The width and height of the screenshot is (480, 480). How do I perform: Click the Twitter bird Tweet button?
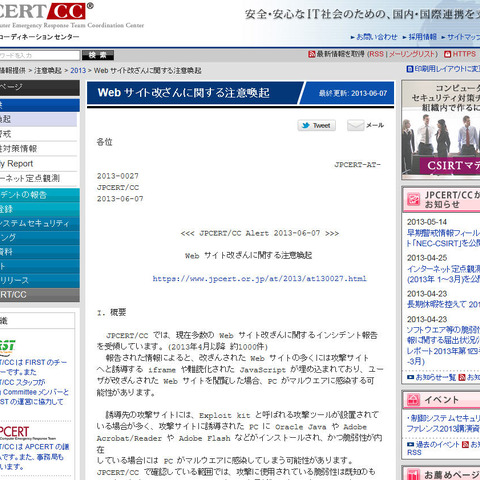[x=316, y=126]
